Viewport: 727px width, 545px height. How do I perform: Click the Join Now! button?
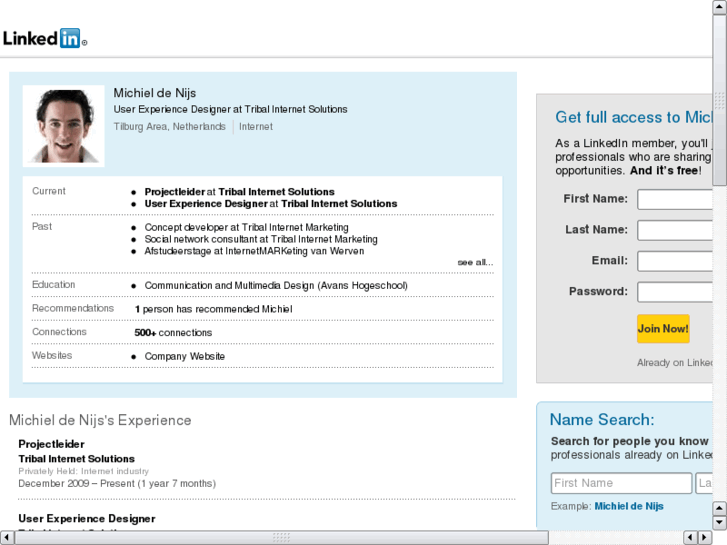pos(663,329)
